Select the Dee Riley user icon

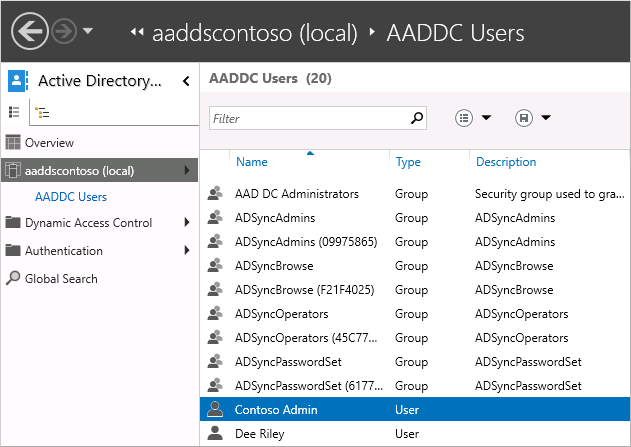(214, 434)
